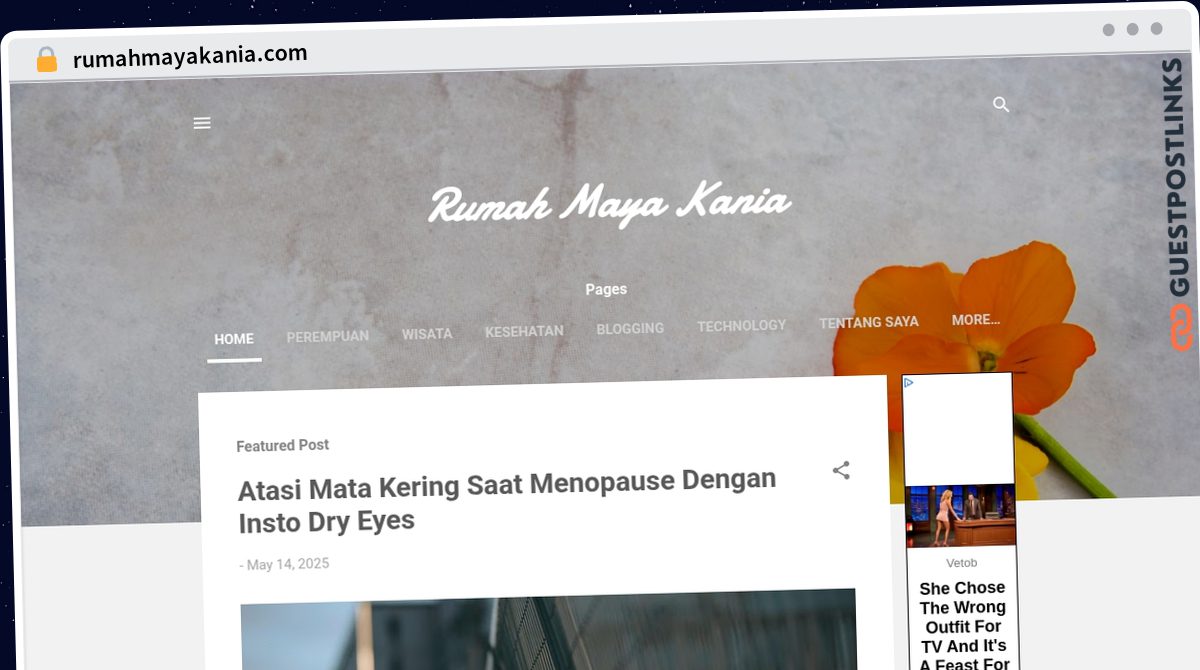Click the Vetob ad TV show thumbnail
Viewport: 1200px width, 670px height.
[x=960, y=515]
